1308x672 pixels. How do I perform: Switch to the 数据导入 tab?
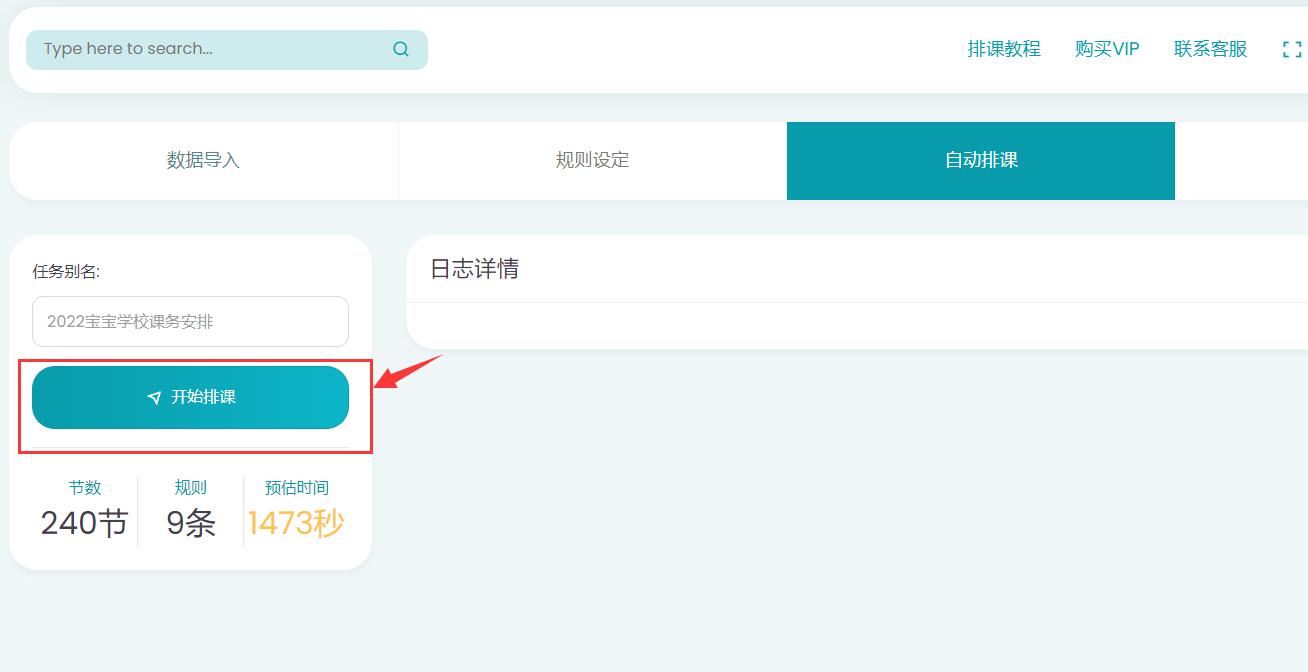pyautogui.click(x=204, y=161)
